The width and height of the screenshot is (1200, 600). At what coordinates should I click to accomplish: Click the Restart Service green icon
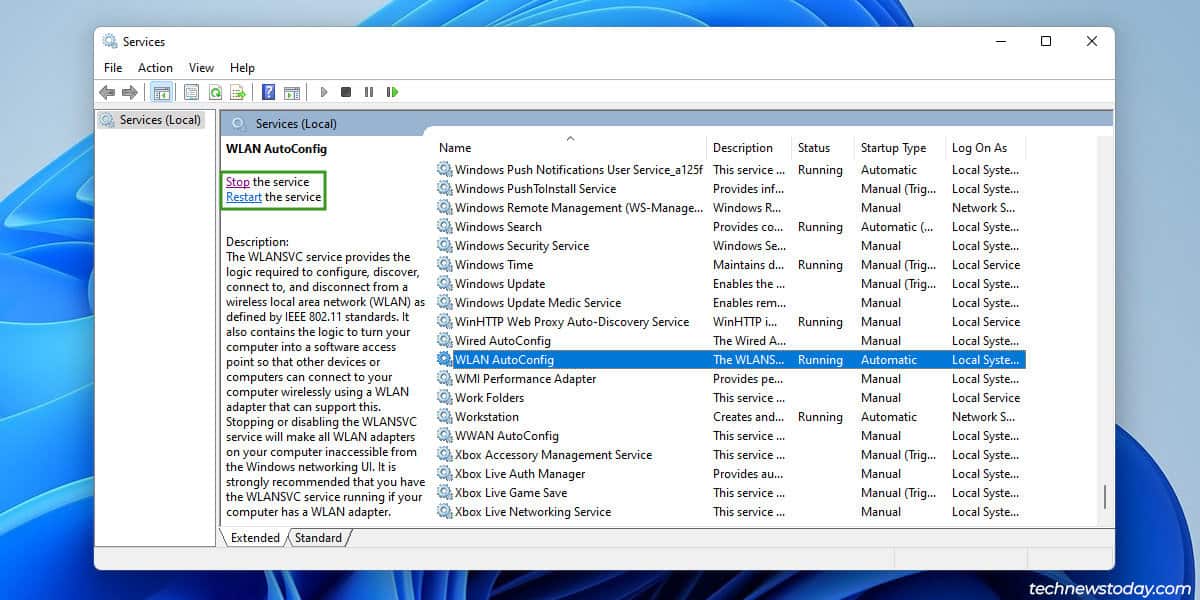pyautogui.click(x=392, y=92)
